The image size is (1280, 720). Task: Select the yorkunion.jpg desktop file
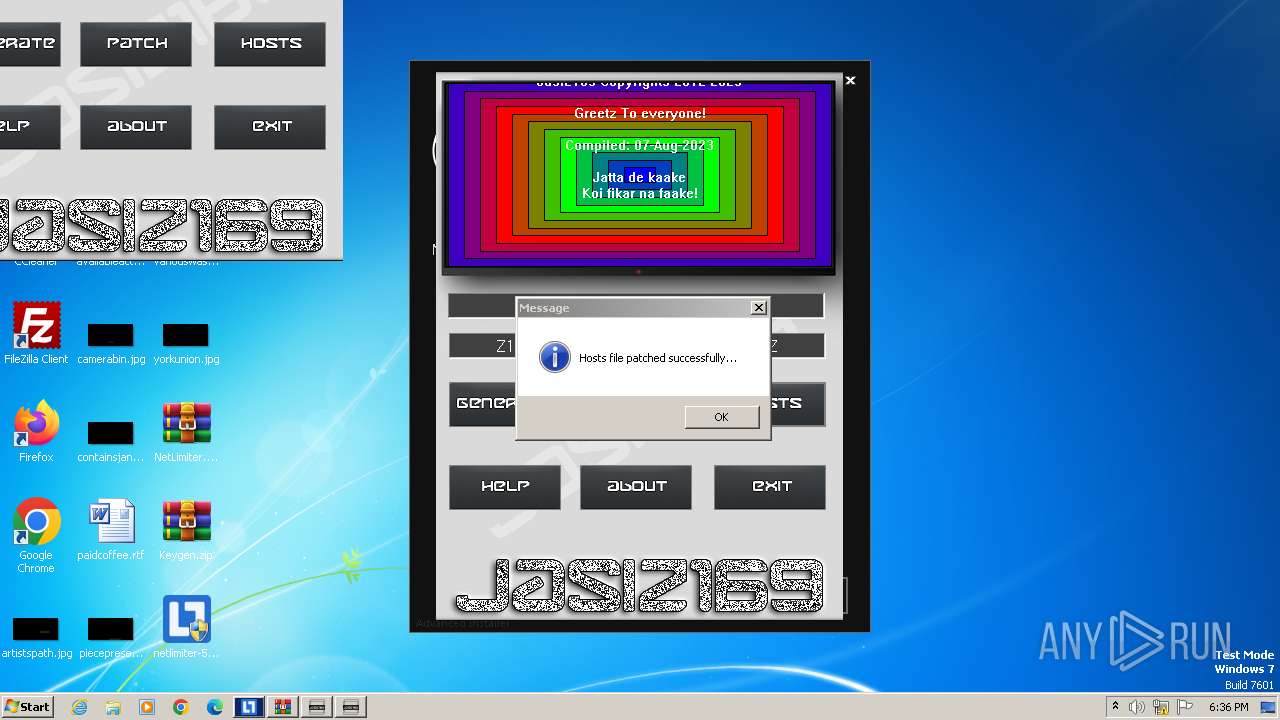pos(186,342)
